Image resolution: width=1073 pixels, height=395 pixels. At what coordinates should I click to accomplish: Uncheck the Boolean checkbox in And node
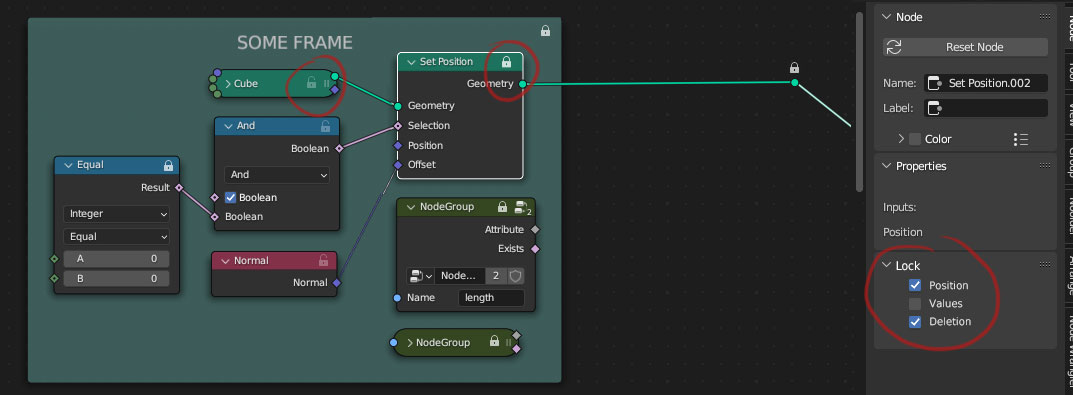(231, 197)
